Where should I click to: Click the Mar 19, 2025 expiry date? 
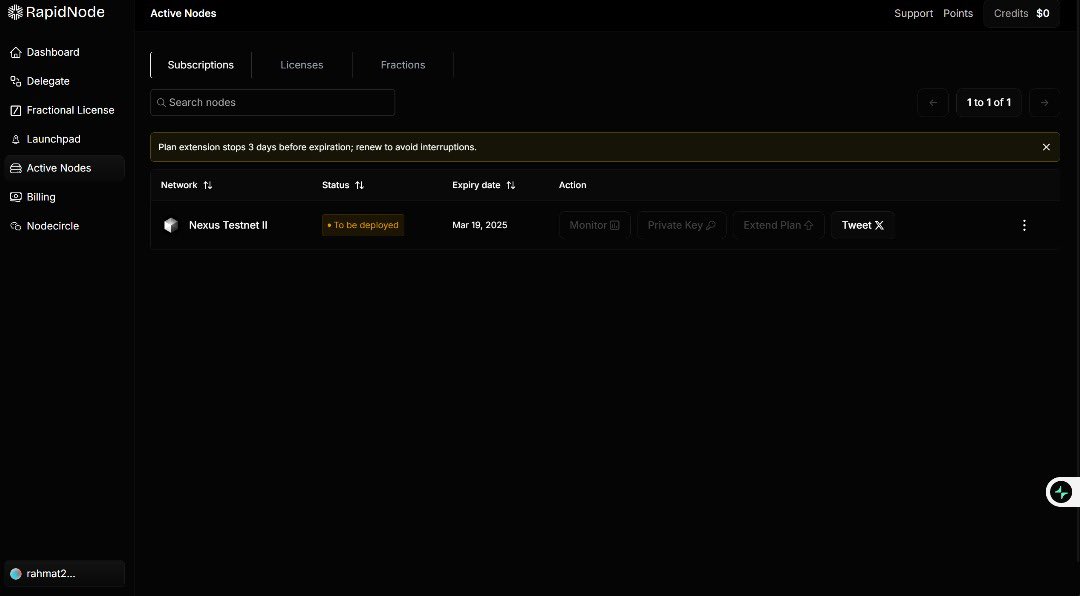(x=479, y=225)
